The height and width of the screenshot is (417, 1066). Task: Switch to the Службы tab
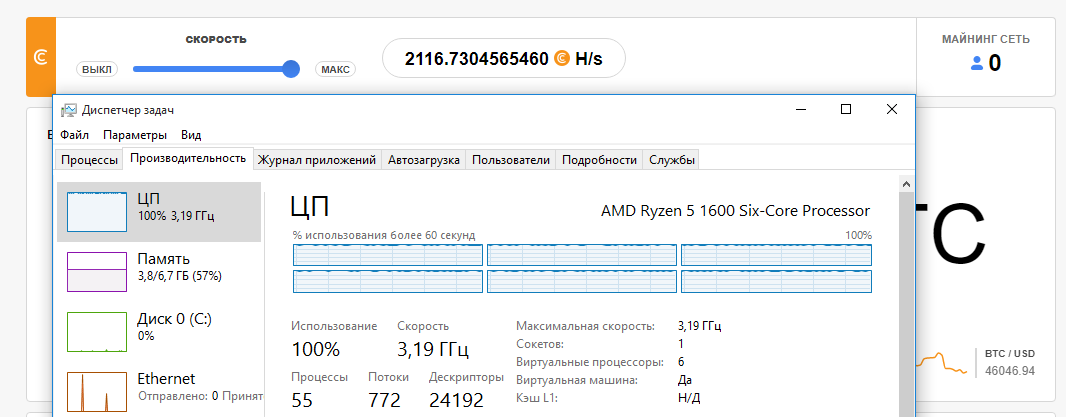[x=672, y=161]
